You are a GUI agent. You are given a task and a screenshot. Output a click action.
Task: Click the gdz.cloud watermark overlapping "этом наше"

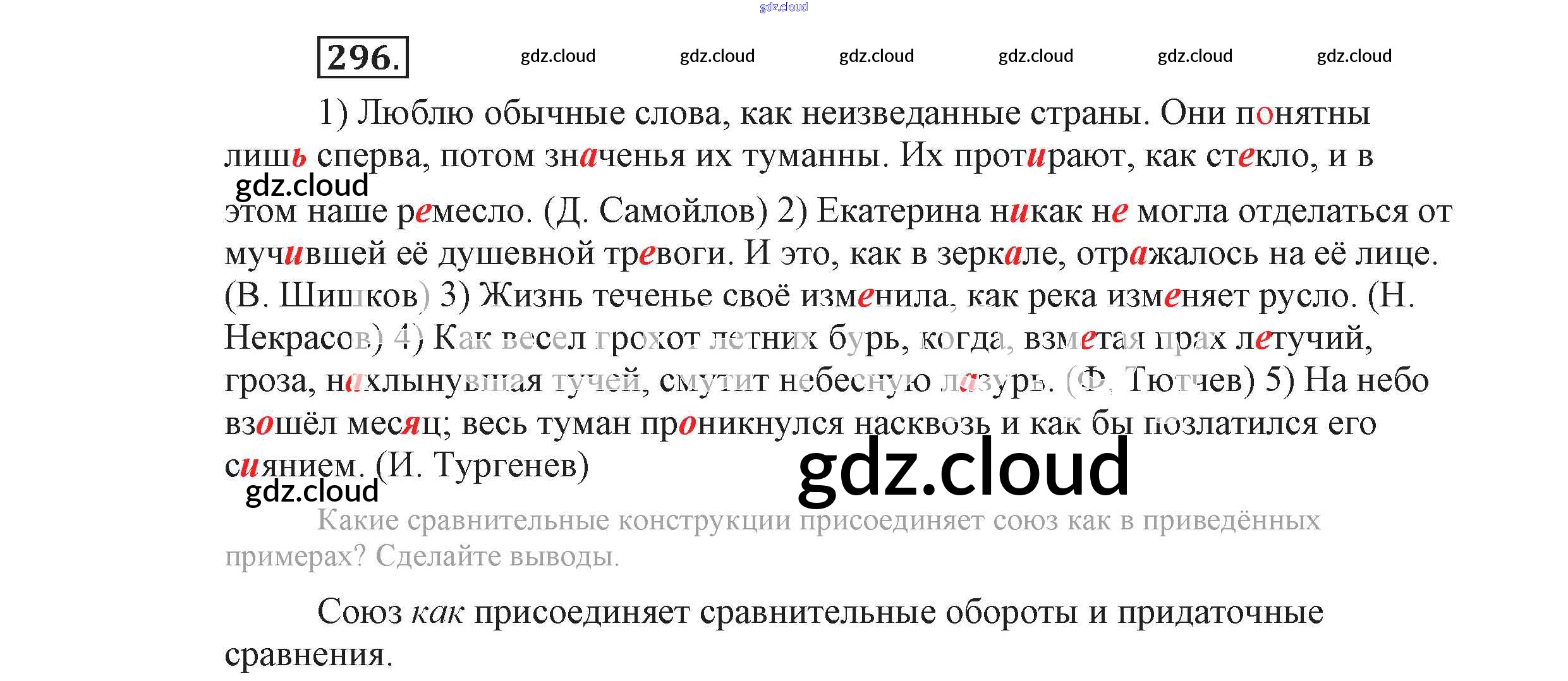pyautogui.click(x=301, y=186)
